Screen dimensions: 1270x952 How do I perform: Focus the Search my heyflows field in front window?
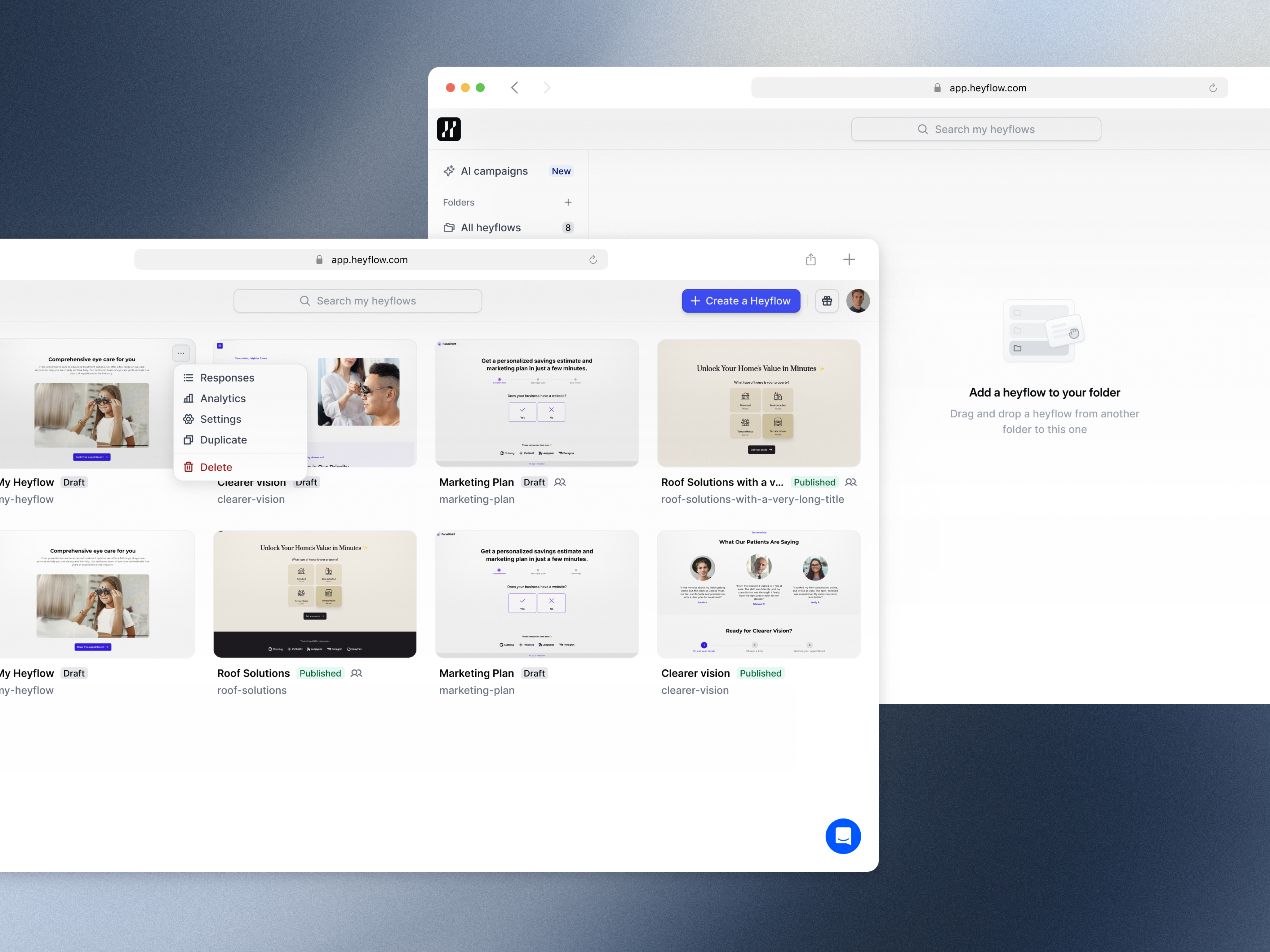point(358,301)
